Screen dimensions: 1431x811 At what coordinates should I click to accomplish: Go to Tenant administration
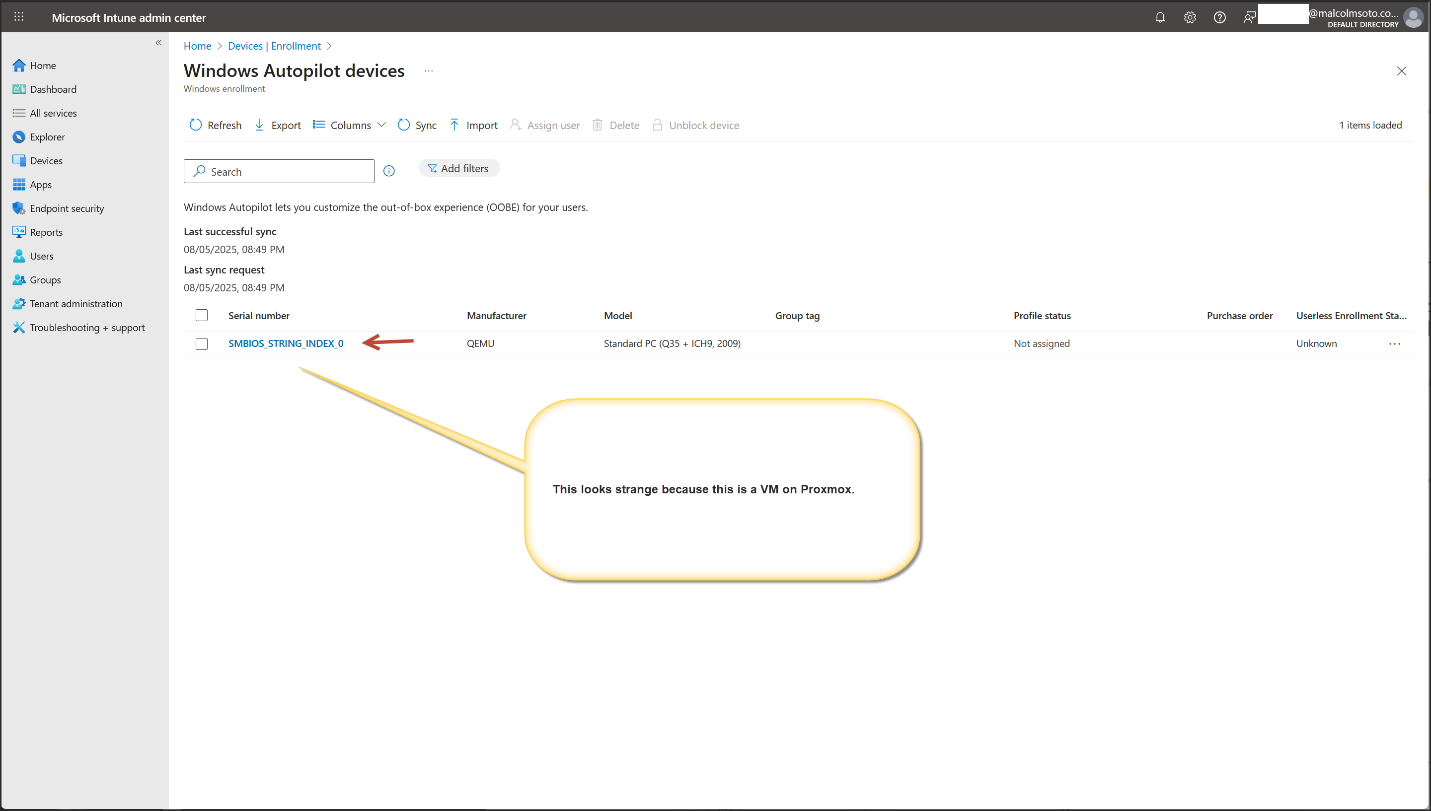(76, 304)
